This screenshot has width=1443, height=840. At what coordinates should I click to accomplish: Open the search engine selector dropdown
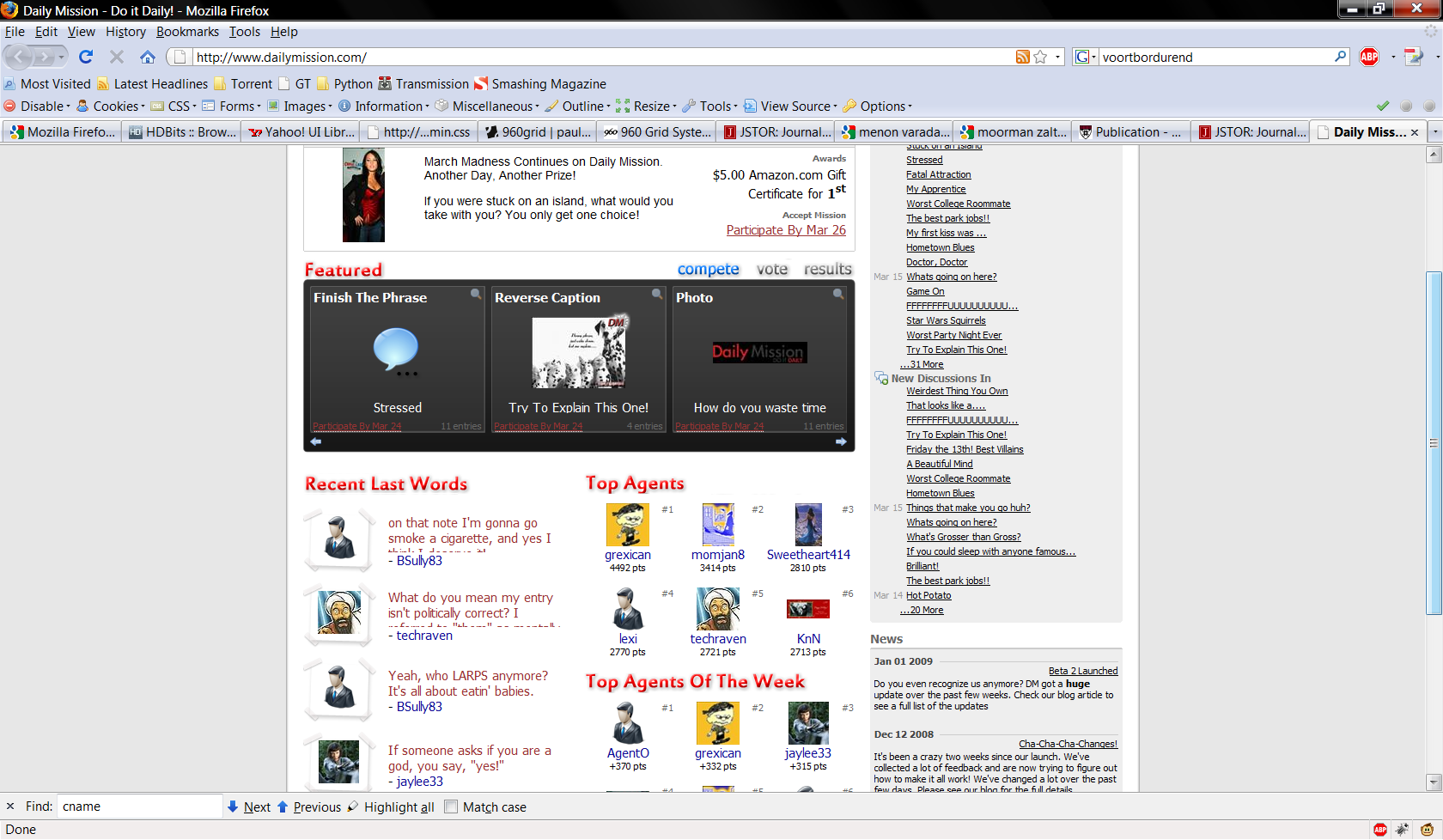click(1085, 57)
